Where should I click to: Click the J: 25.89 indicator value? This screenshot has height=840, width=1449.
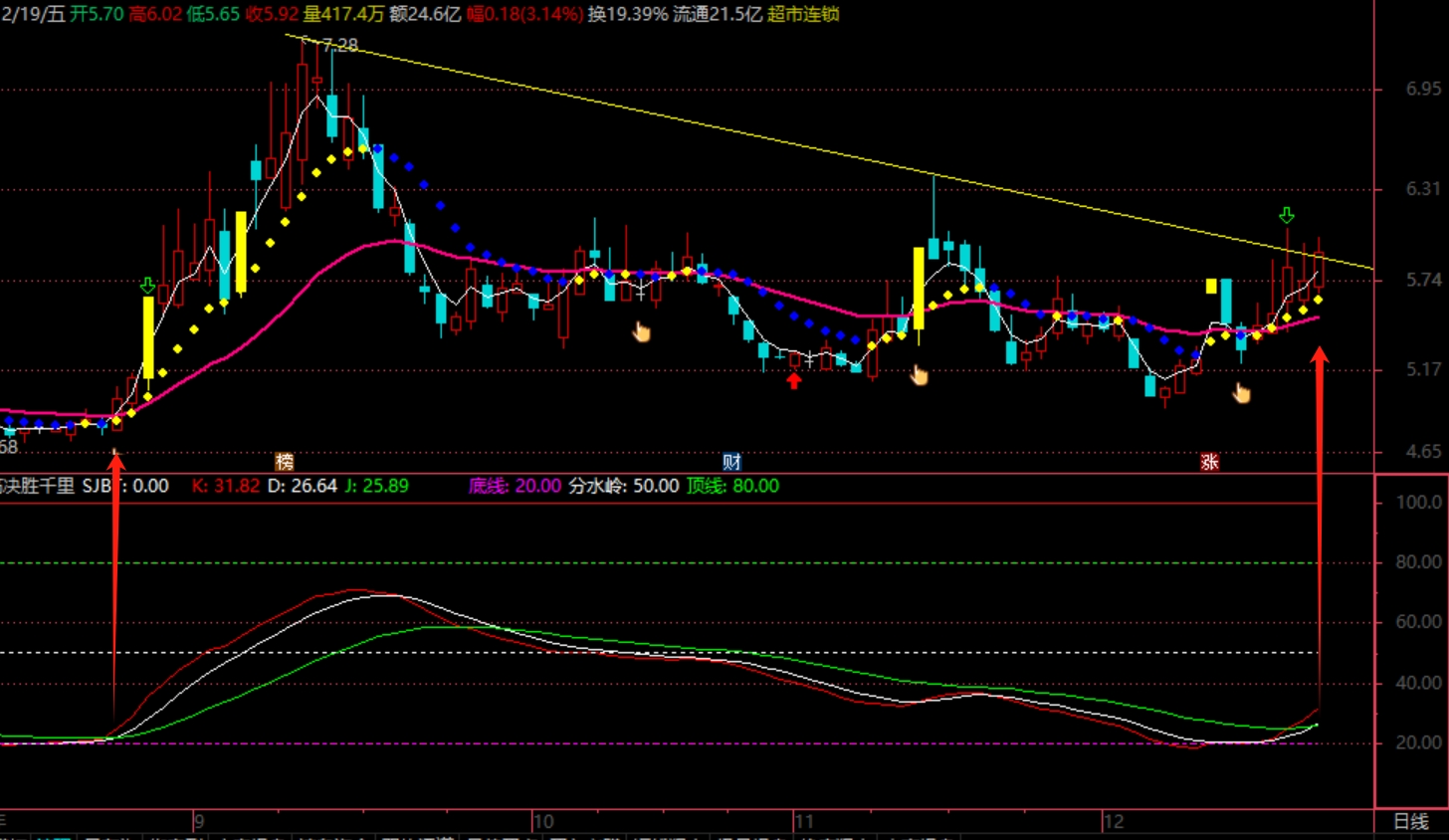[x=376, y=486]
